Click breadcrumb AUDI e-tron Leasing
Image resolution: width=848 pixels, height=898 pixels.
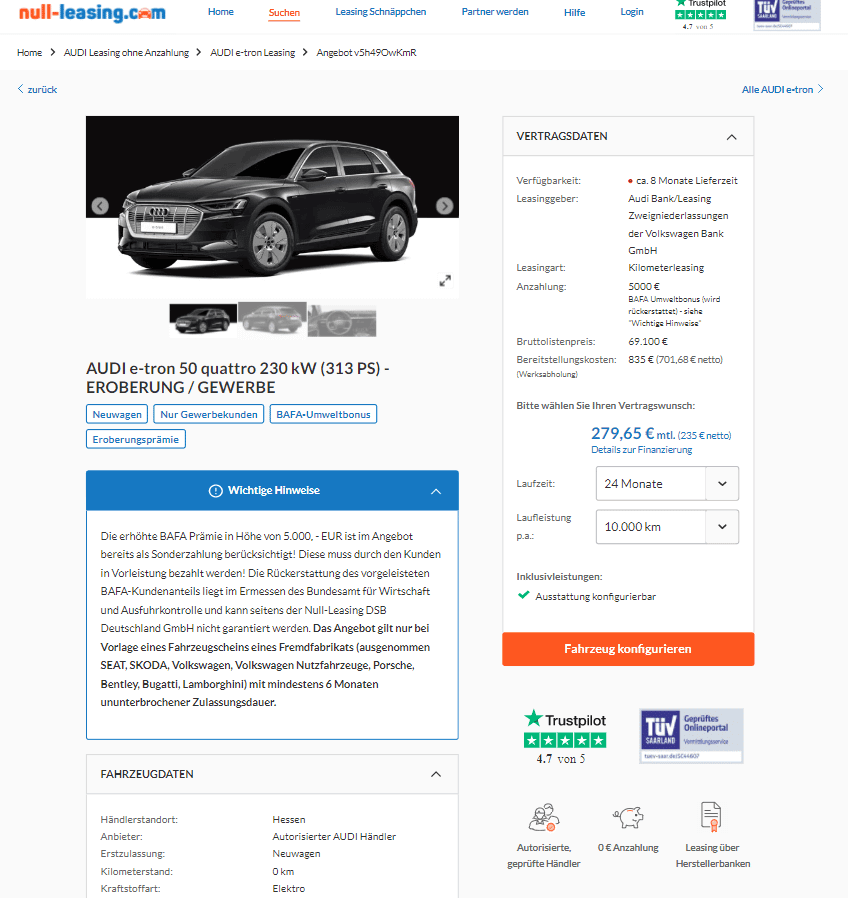(253, 53)
